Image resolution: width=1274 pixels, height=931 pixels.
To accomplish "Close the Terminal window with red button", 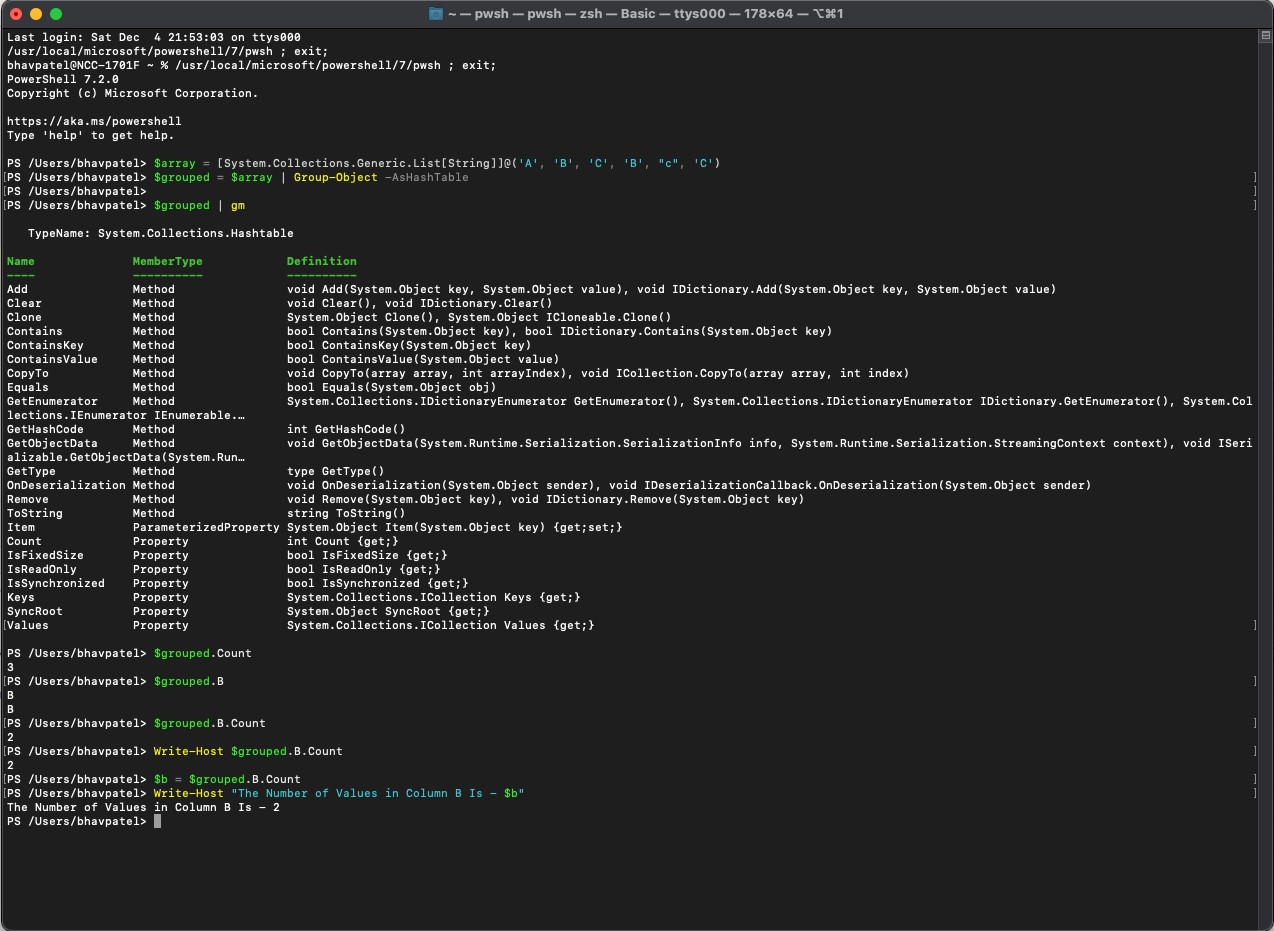I will pyautogui.click(x=15, y=14).
